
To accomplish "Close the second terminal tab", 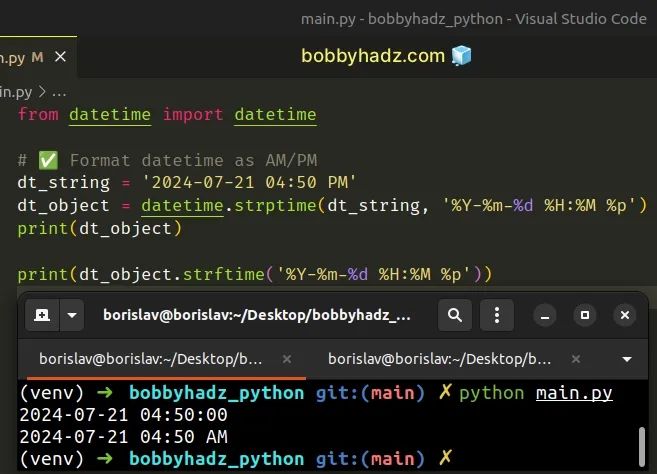I will pos(576,359).
